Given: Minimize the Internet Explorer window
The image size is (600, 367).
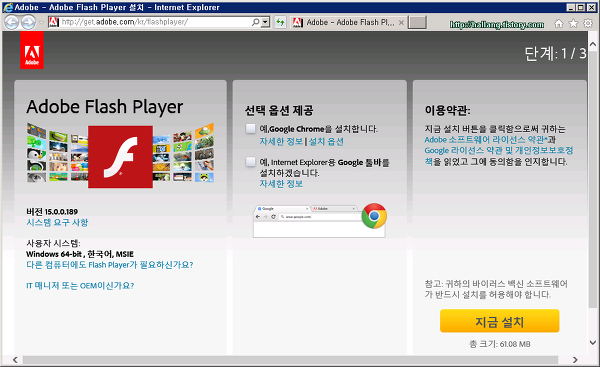Looking at the screenshot, I should [x=571, y=7].
